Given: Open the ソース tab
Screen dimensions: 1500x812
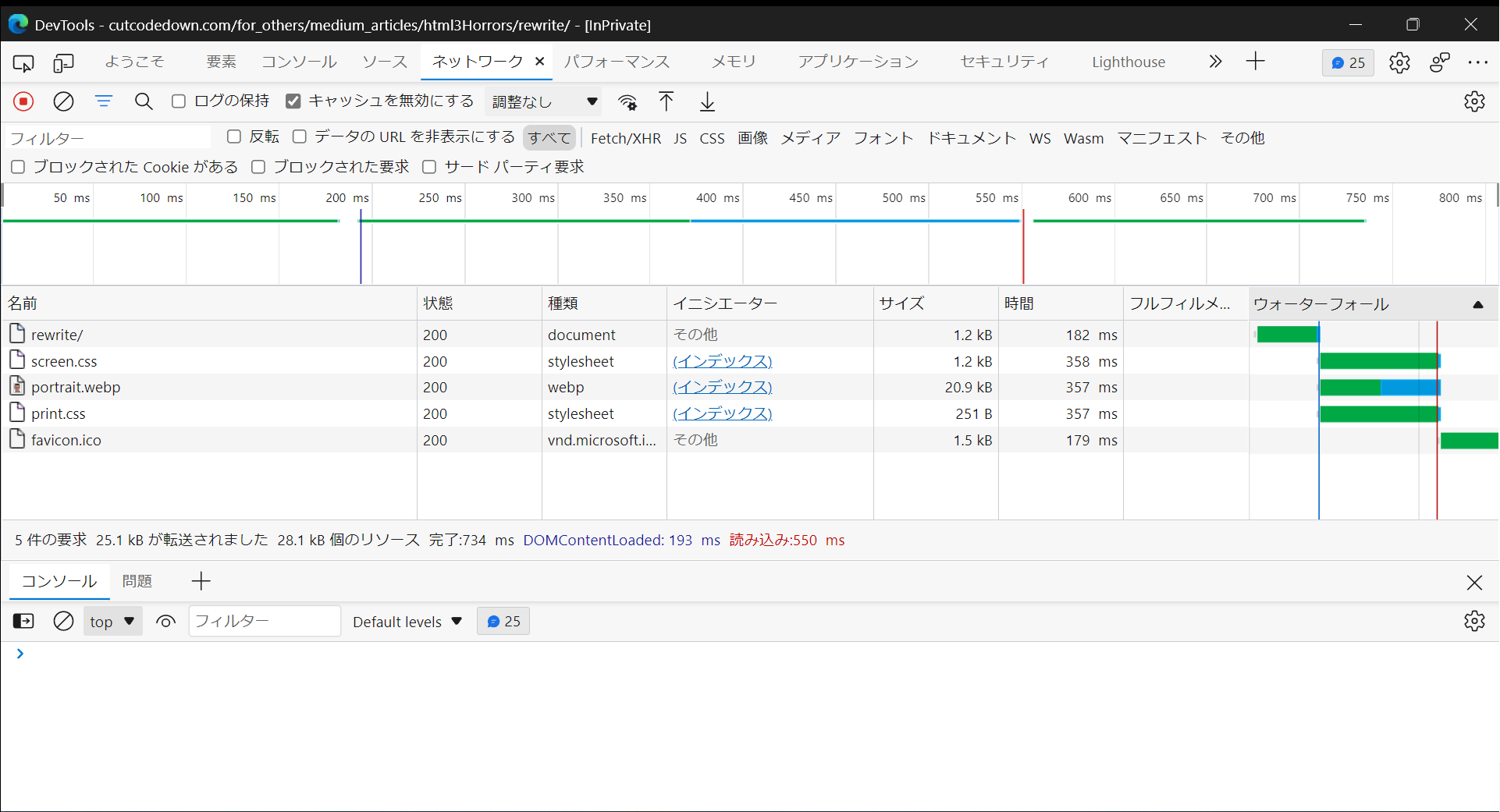Looking at the screenshot, I should [x=385, y=62].
